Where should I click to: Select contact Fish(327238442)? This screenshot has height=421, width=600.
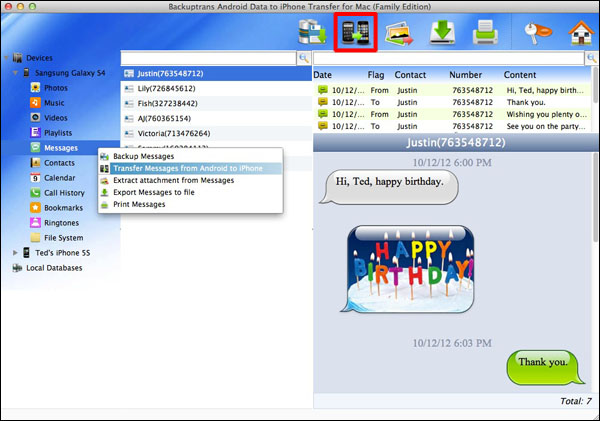[x=217, y=103]
